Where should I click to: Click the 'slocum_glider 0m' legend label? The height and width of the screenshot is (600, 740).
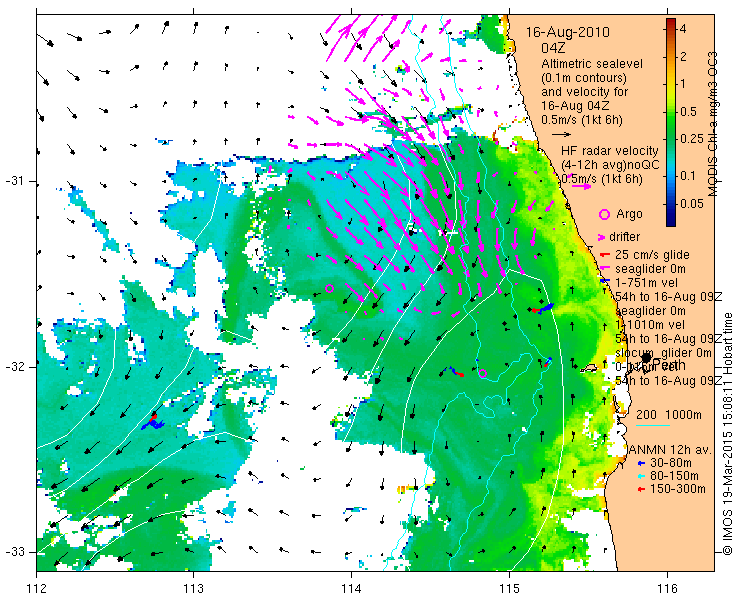coord(664,353)
